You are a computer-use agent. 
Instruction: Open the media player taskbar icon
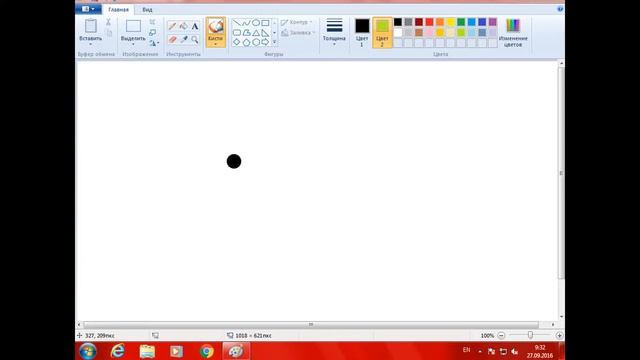[177, 351]
